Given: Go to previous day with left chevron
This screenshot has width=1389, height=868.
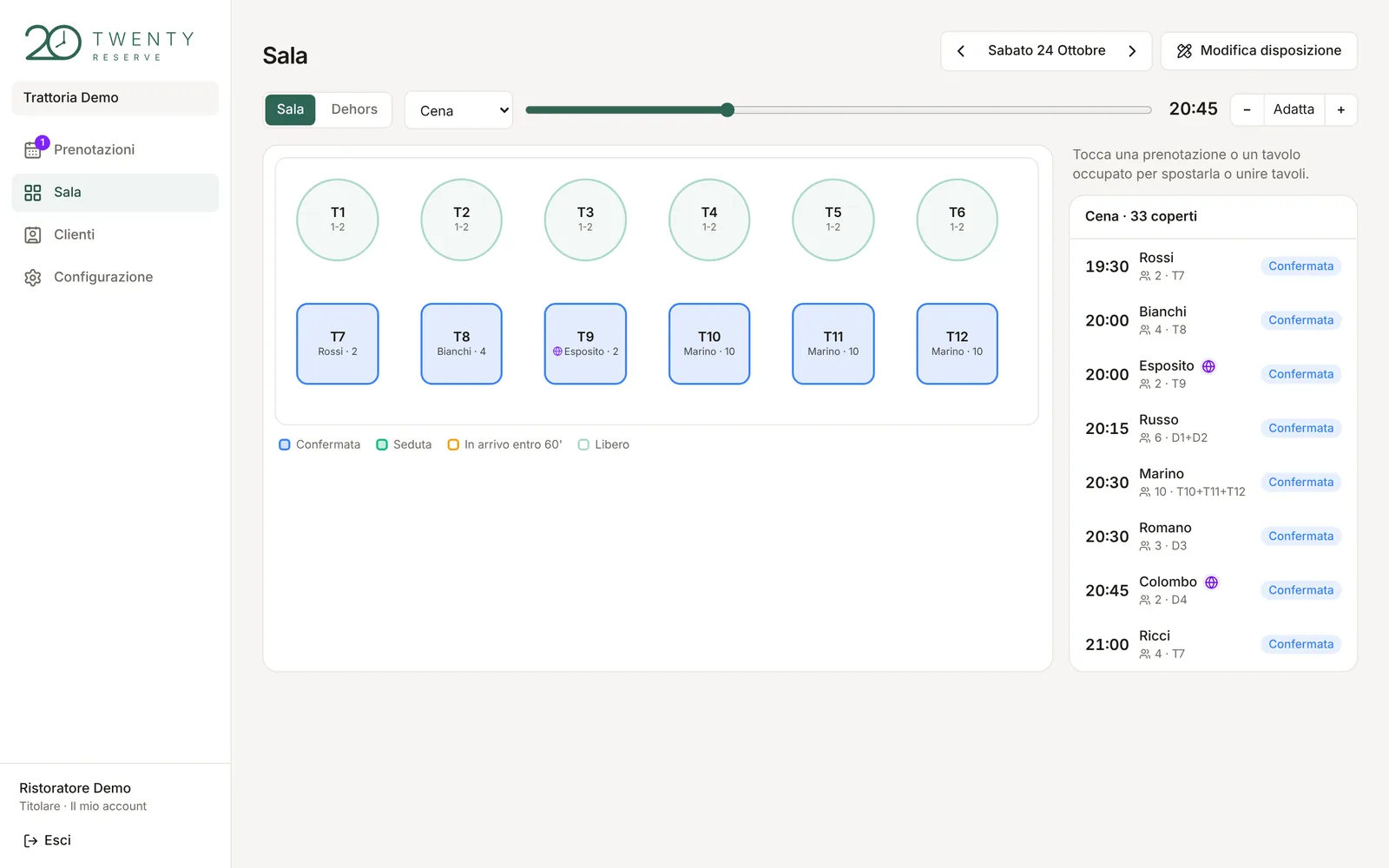Looking at the screenshot, I should click(x=961, y=51).
